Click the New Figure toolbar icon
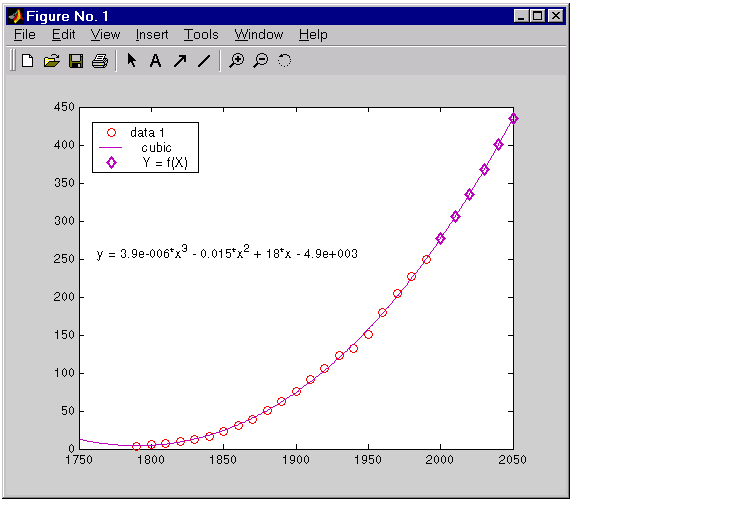 point(27,61)
